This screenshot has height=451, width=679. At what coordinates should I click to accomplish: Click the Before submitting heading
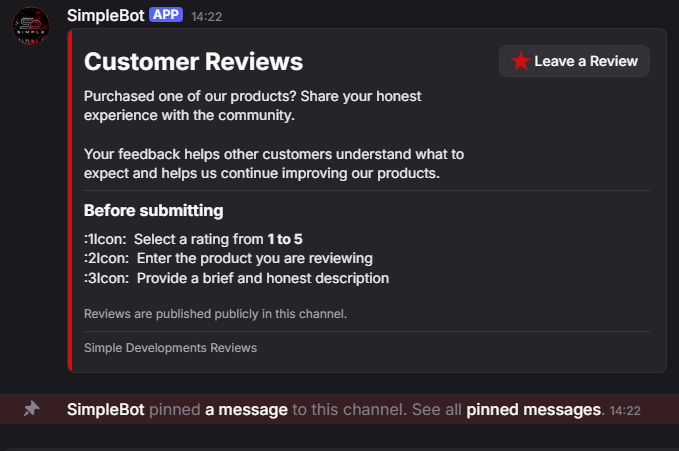154,211
